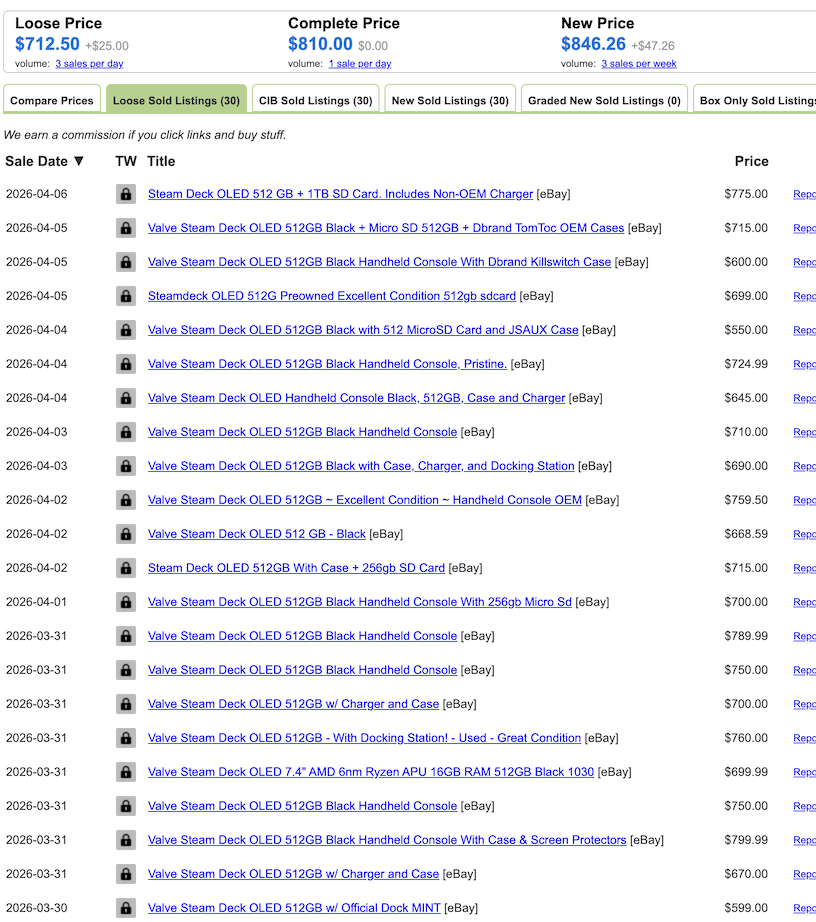Open Box Only Sold Listings tab
The height and width of the screenshot is (922, 816).
(x=755, y=101)
